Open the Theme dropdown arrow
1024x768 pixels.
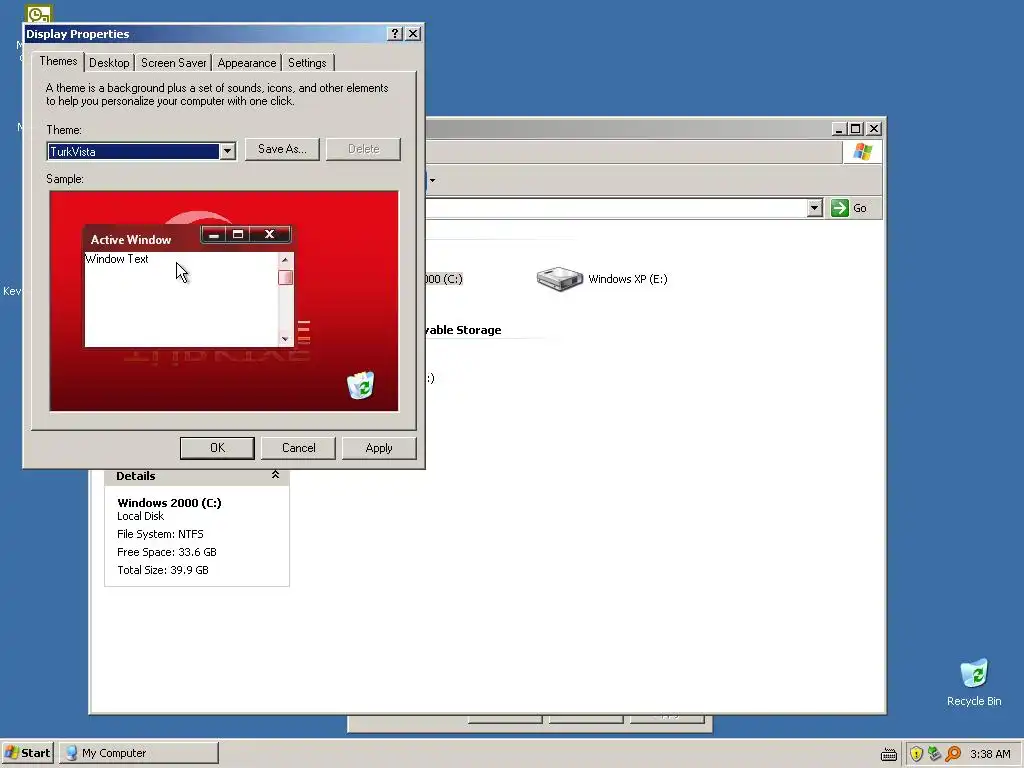click(227, 152)
